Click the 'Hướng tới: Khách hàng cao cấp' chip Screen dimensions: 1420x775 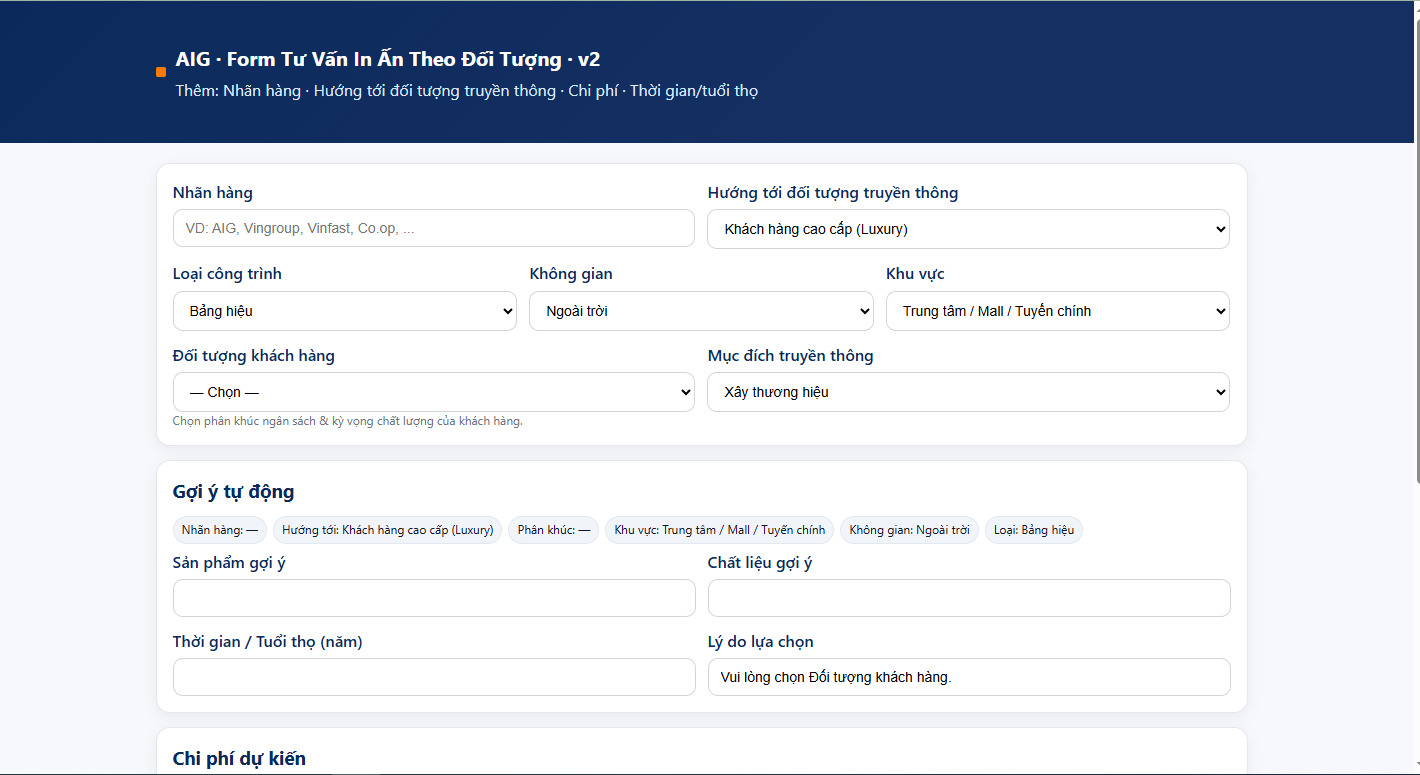pos(388,530)
